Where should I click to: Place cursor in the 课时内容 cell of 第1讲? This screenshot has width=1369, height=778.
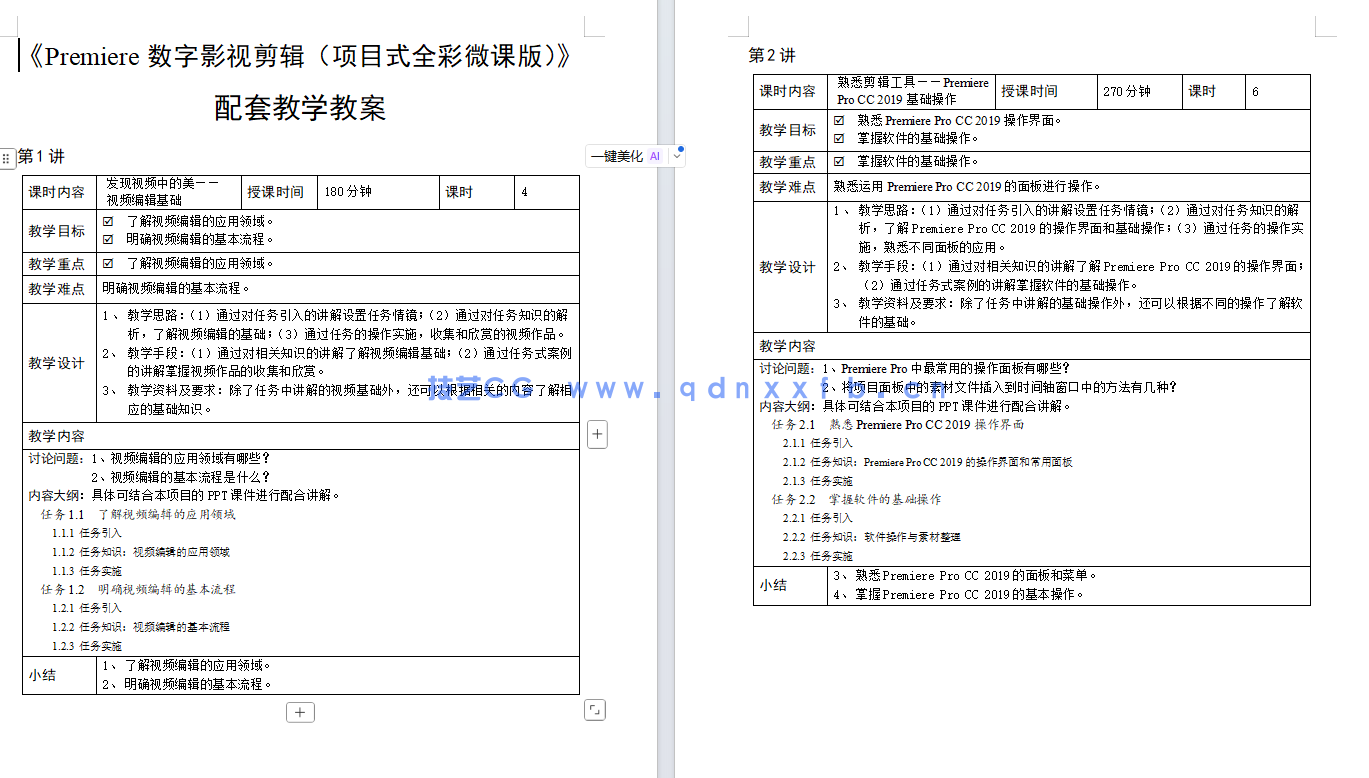pos(58,191)
